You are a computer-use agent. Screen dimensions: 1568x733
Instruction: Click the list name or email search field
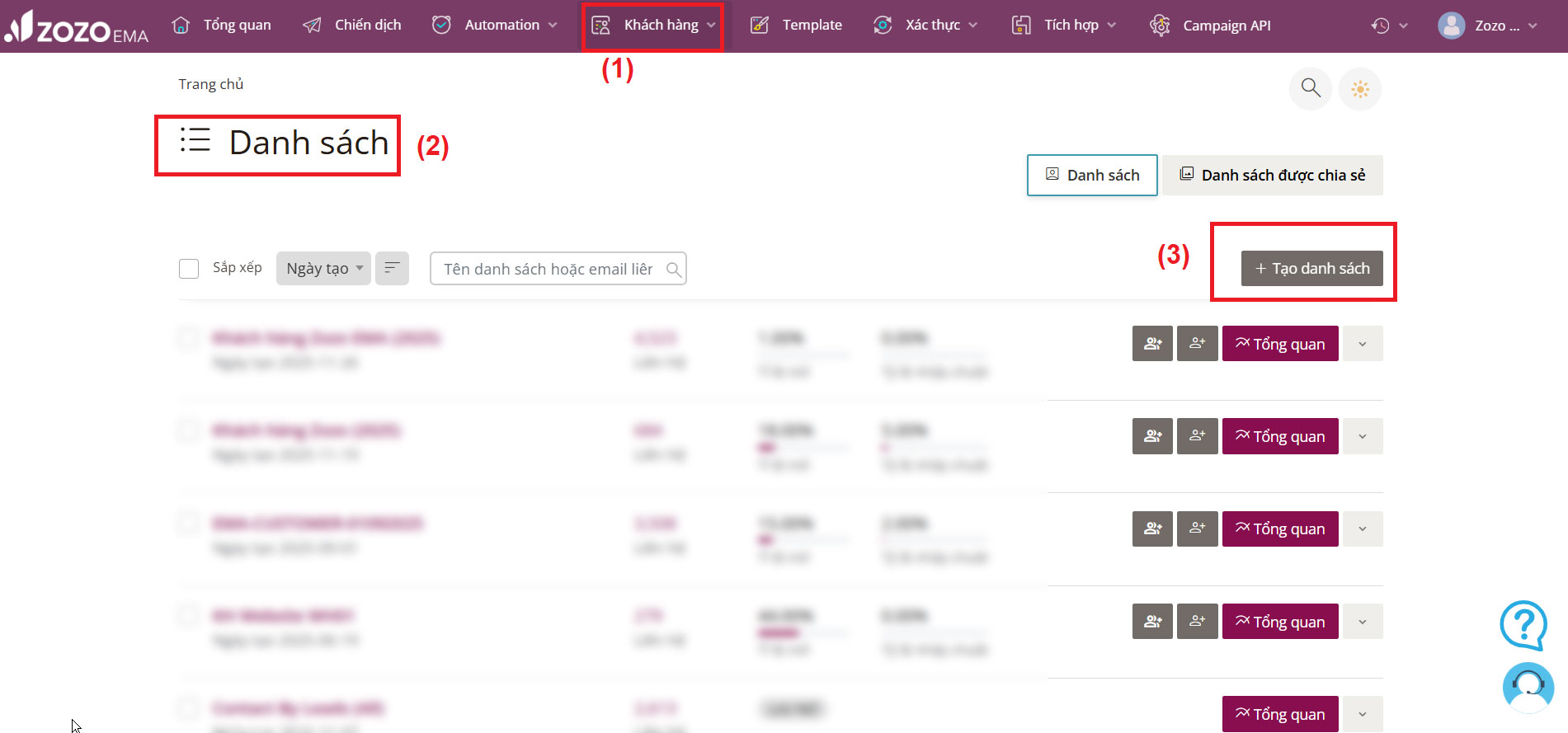point(549,269)
